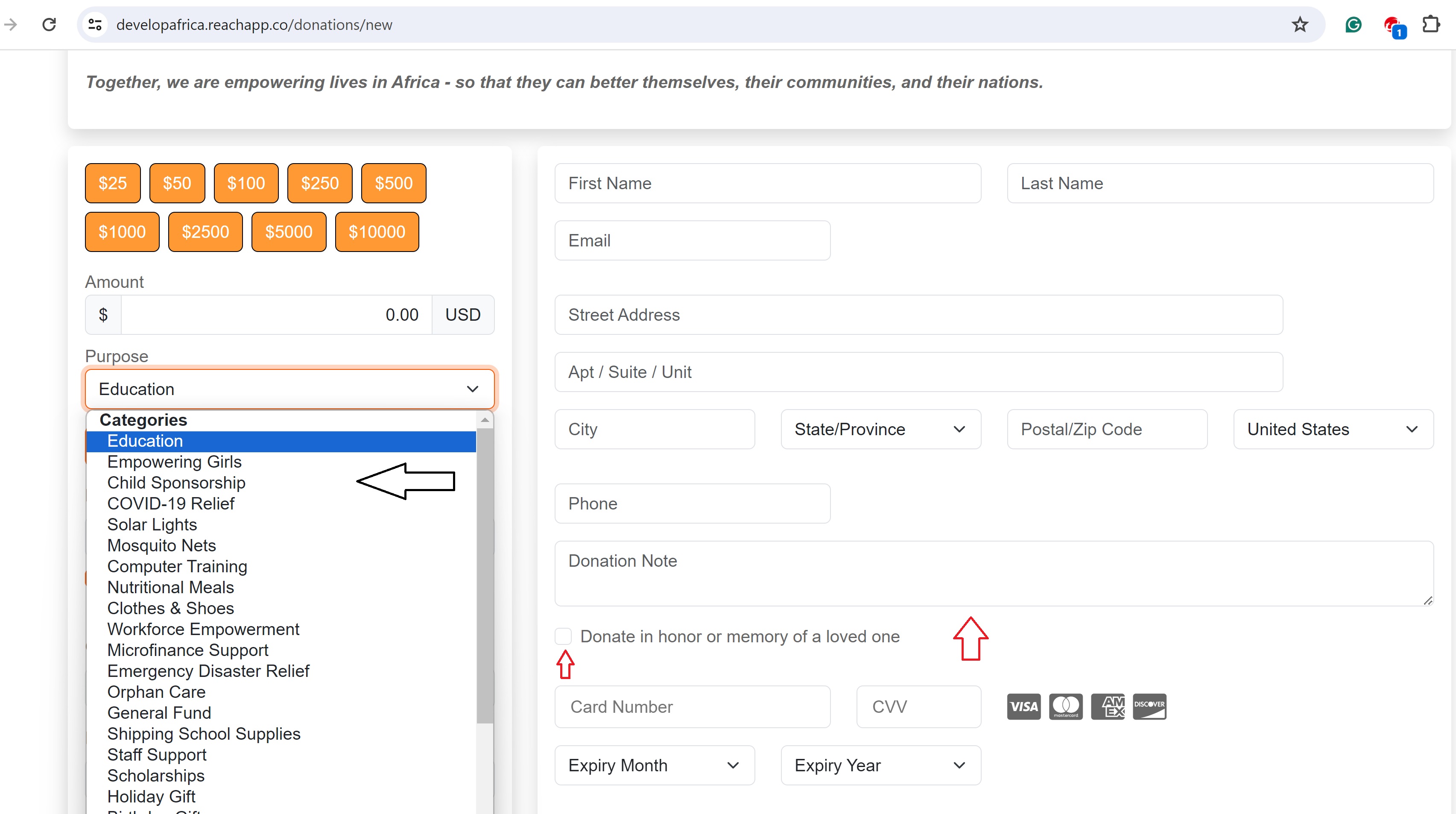
Task: Open the Extensions puzzle icon
Action: [1430, 24]
